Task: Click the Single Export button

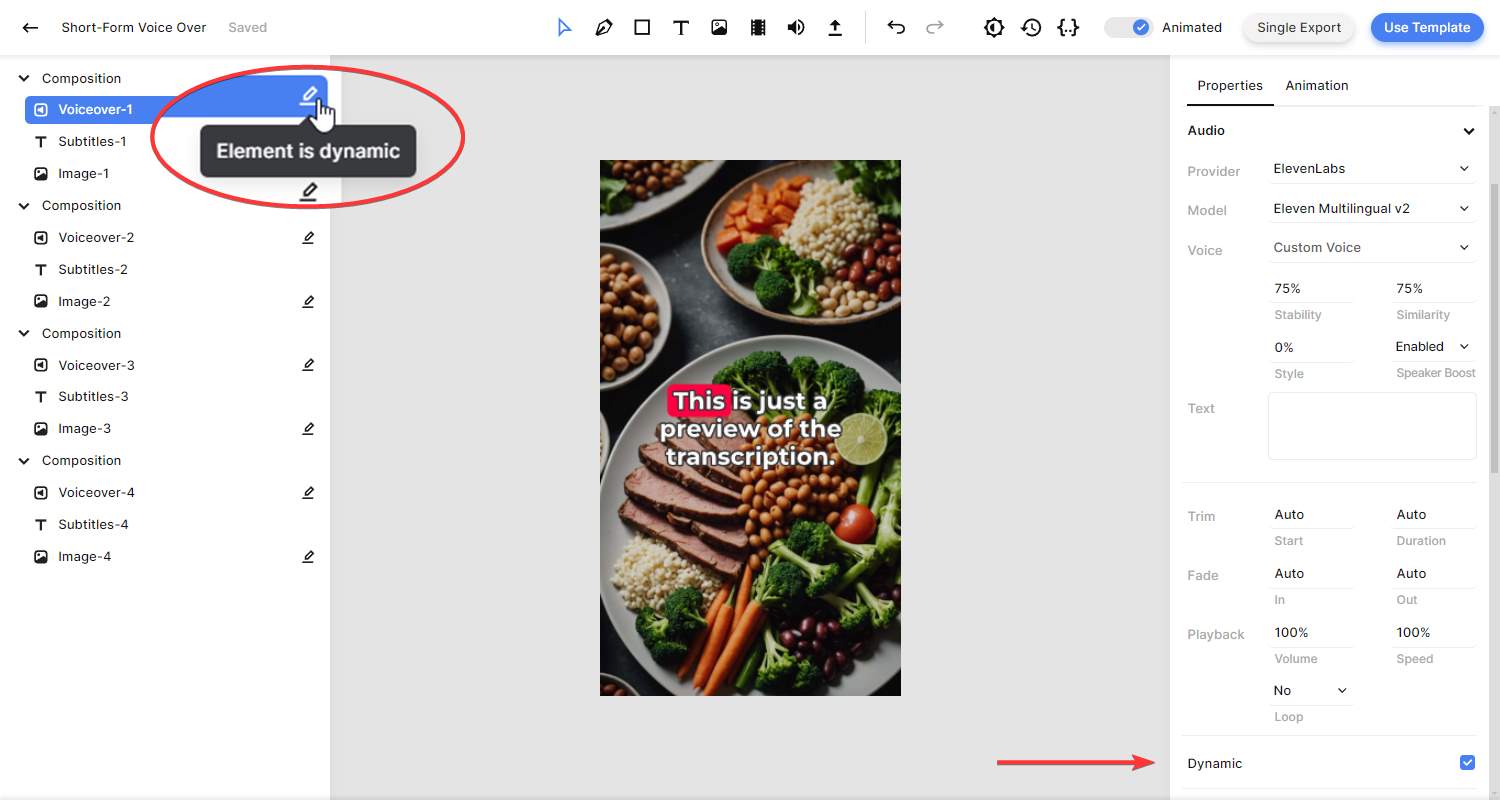Action: (1298, 28)
